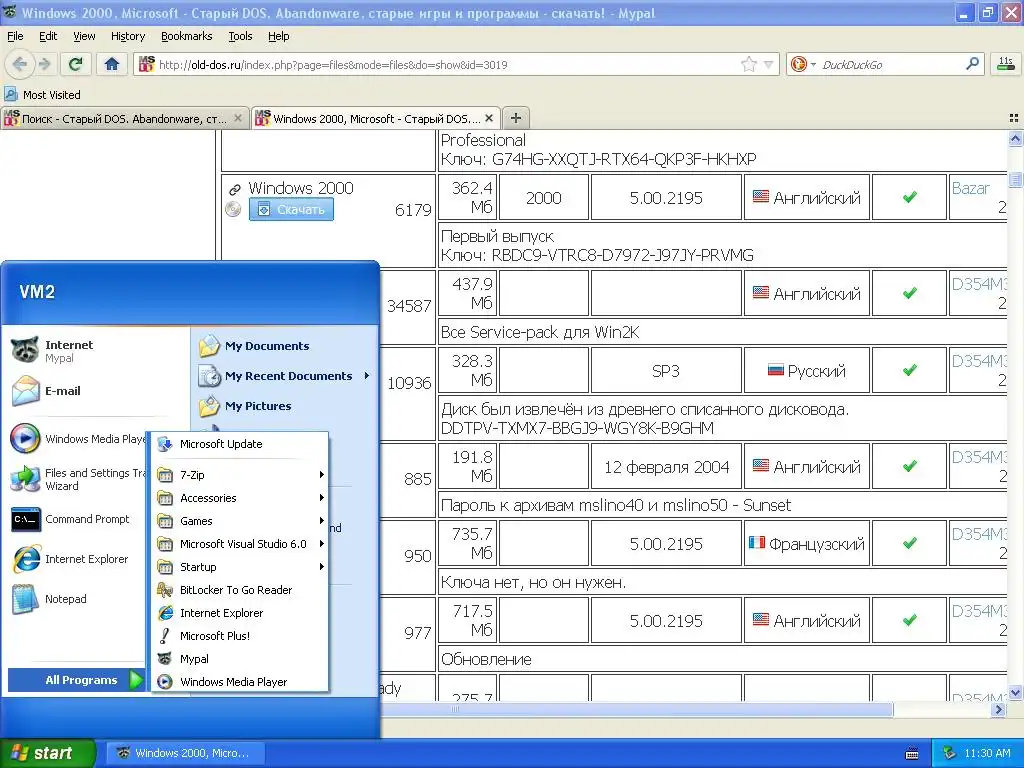Expand the Accessories program group

click(240, 498)
